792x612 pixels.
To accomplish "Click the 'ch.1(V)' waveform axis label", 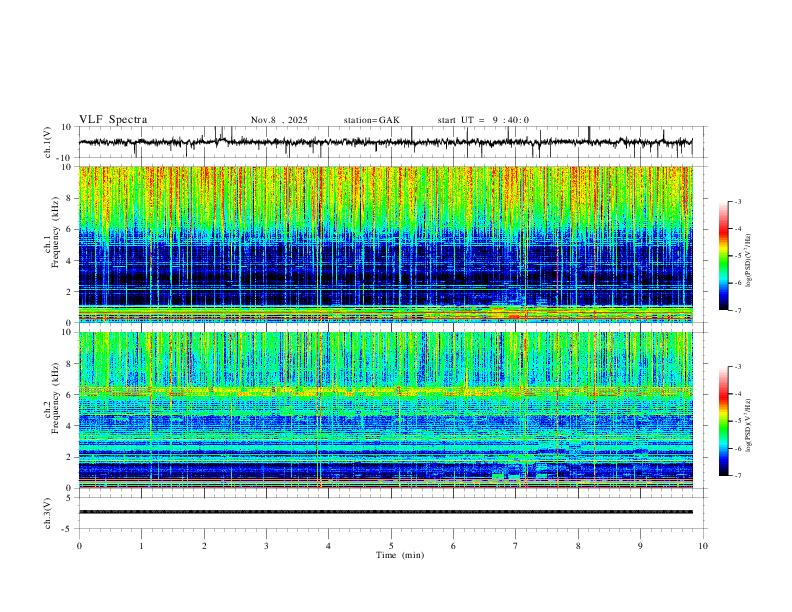I will [48, 142].
